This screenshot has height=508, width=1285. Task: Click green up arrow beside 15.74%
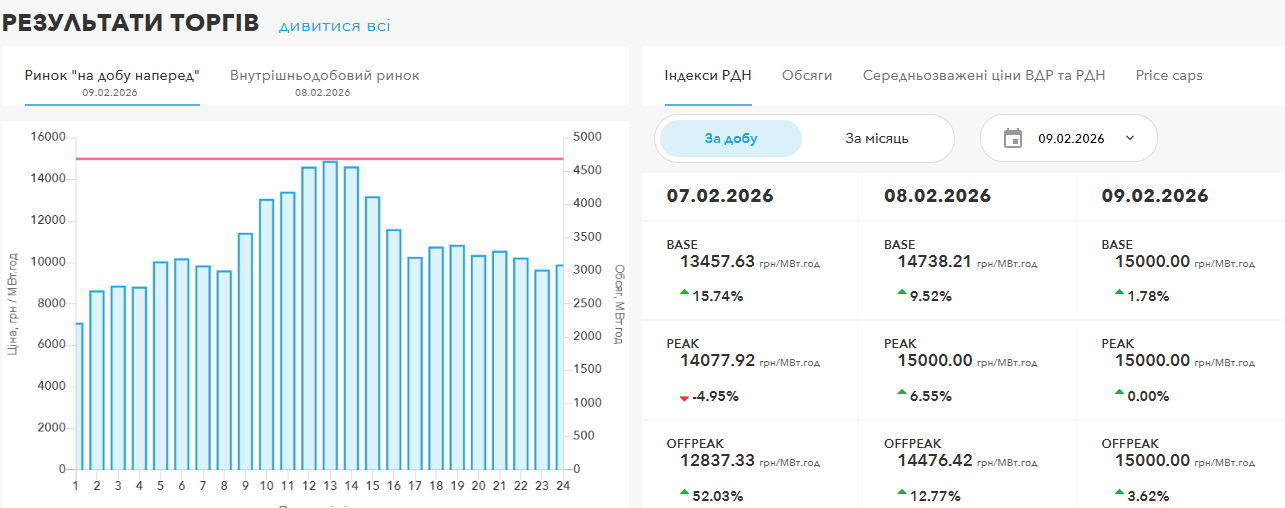coord(684,292)
